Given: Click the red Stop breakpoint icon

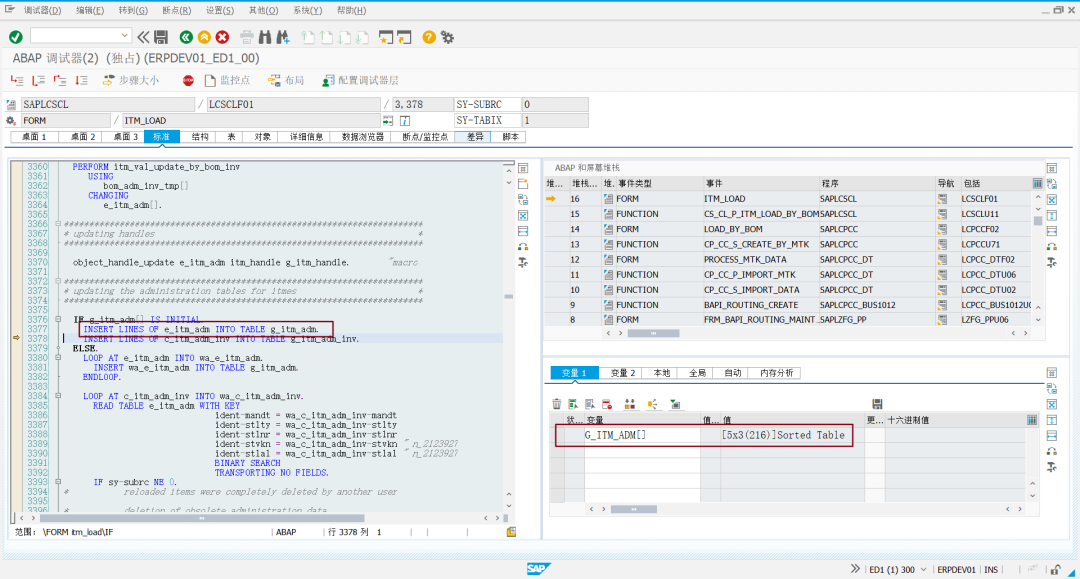Looking at the screenshot, I should pos(188,81).
